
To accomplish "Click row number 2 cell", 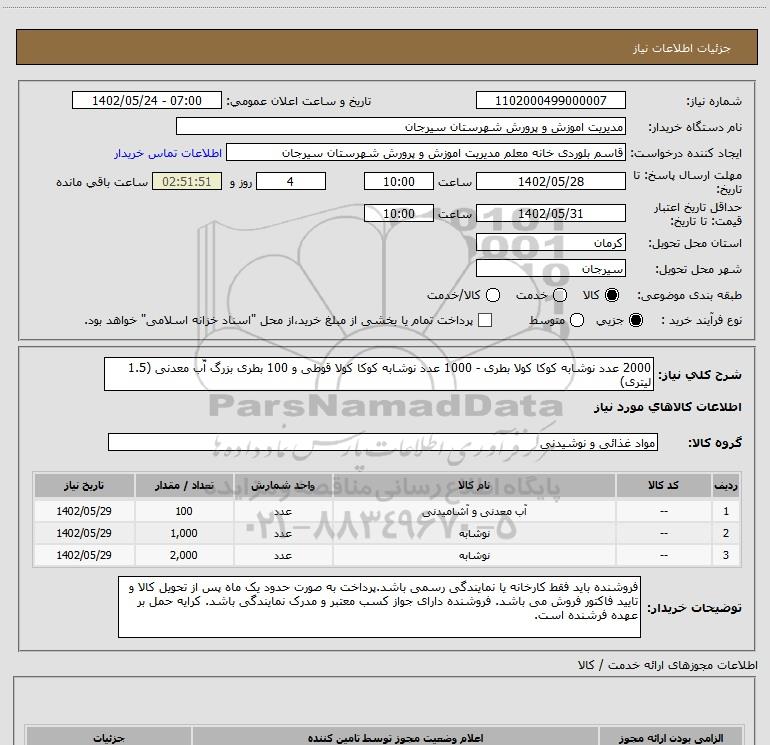I will (x=726, y=533).
